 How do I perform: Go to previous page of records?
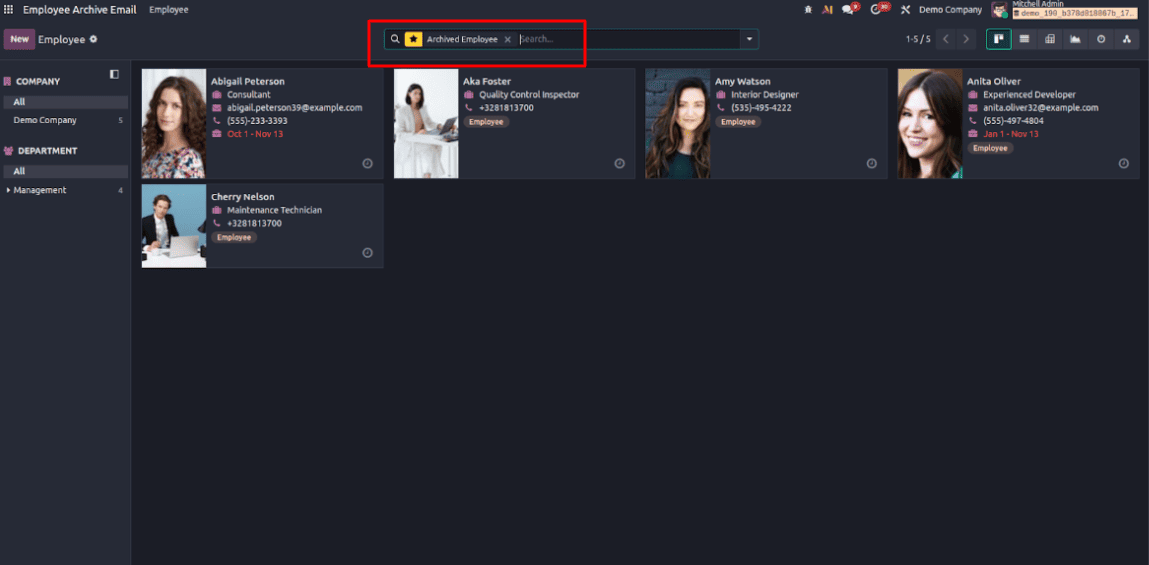point(946,39)
